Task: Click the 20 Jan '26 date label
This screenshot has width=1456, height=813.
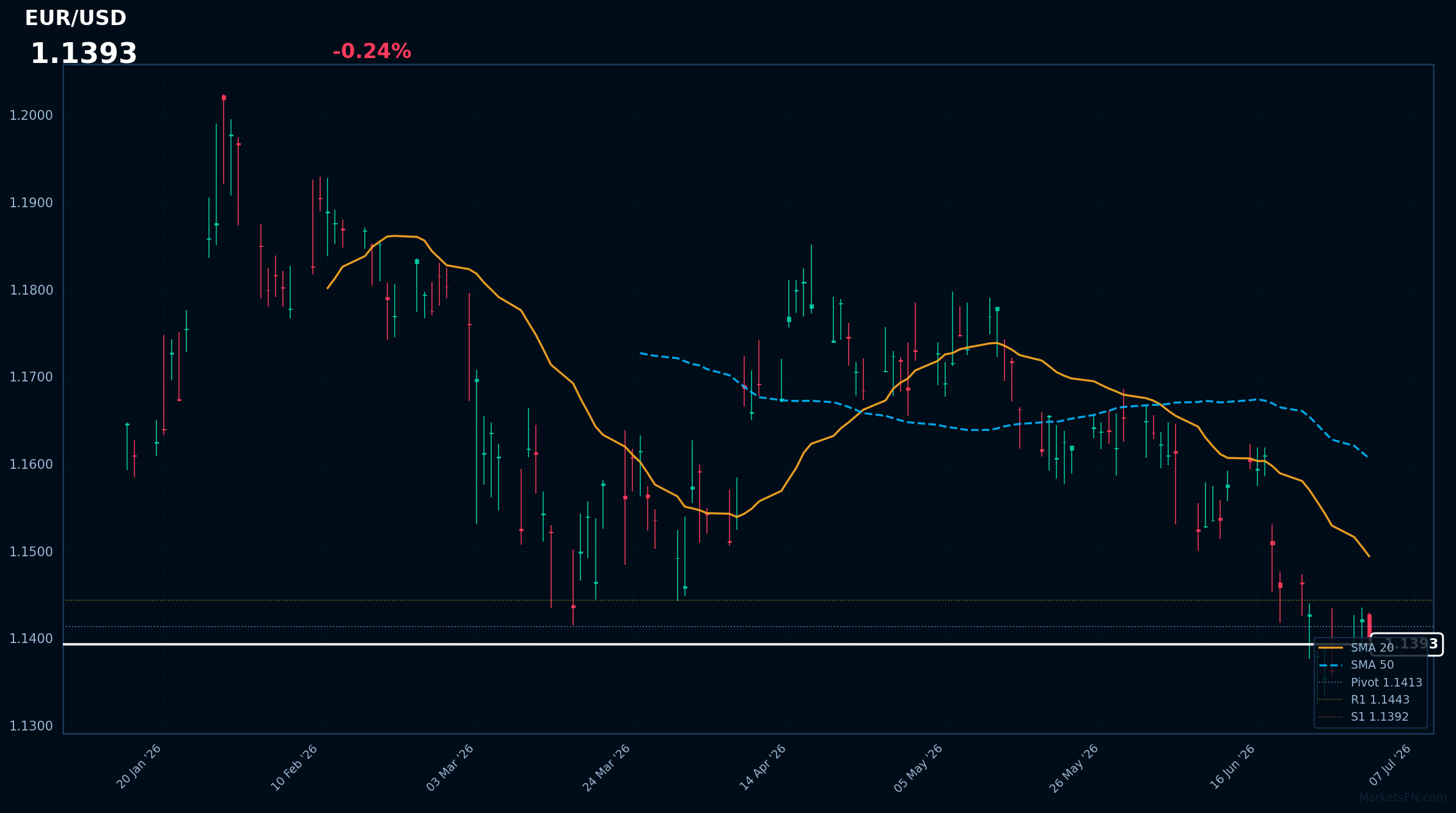Action: pyautogui.click(x=139, y=767)
